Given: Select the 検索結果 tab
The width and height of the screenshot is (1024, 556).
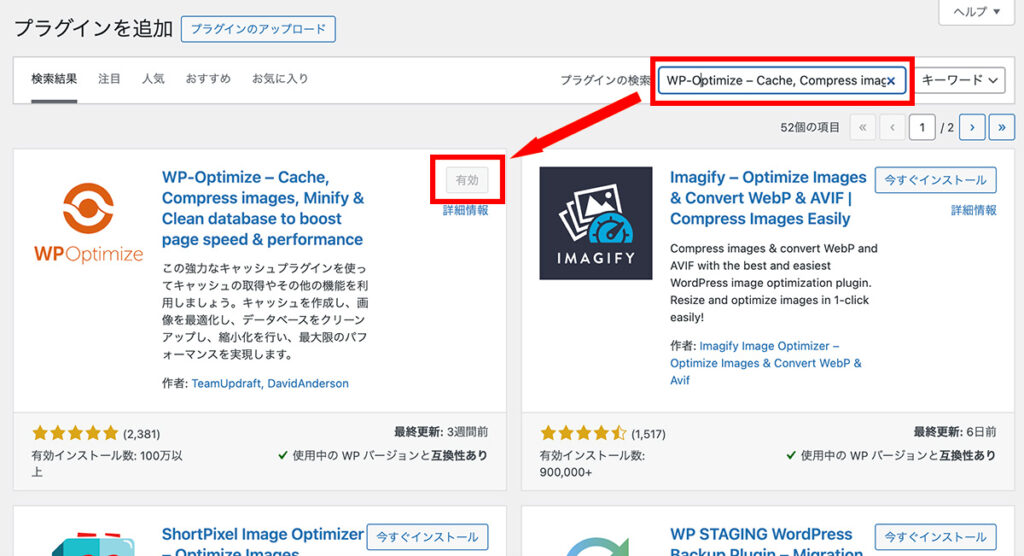Looking at the screenshot, I should coord(54,79).
